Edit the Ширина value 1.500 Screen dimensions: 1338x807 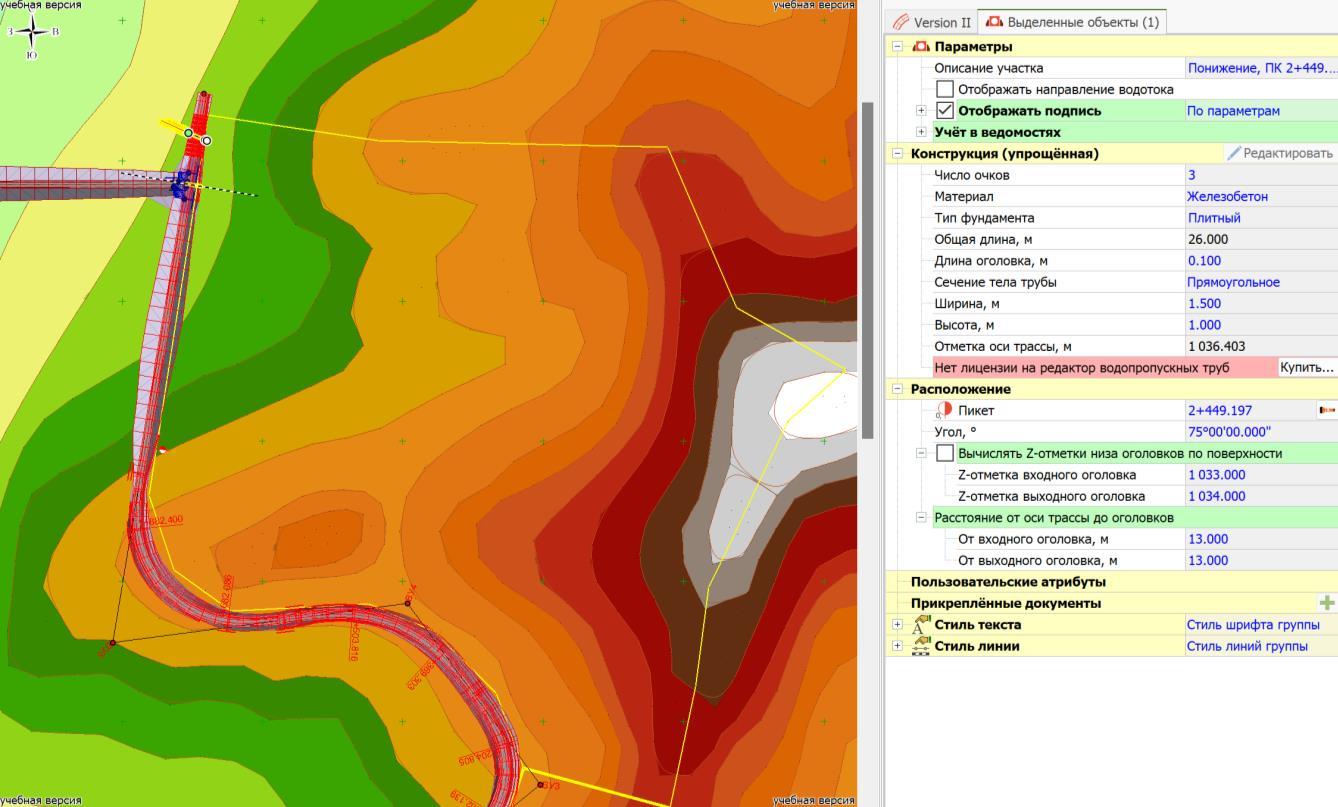click(1261, 303)
